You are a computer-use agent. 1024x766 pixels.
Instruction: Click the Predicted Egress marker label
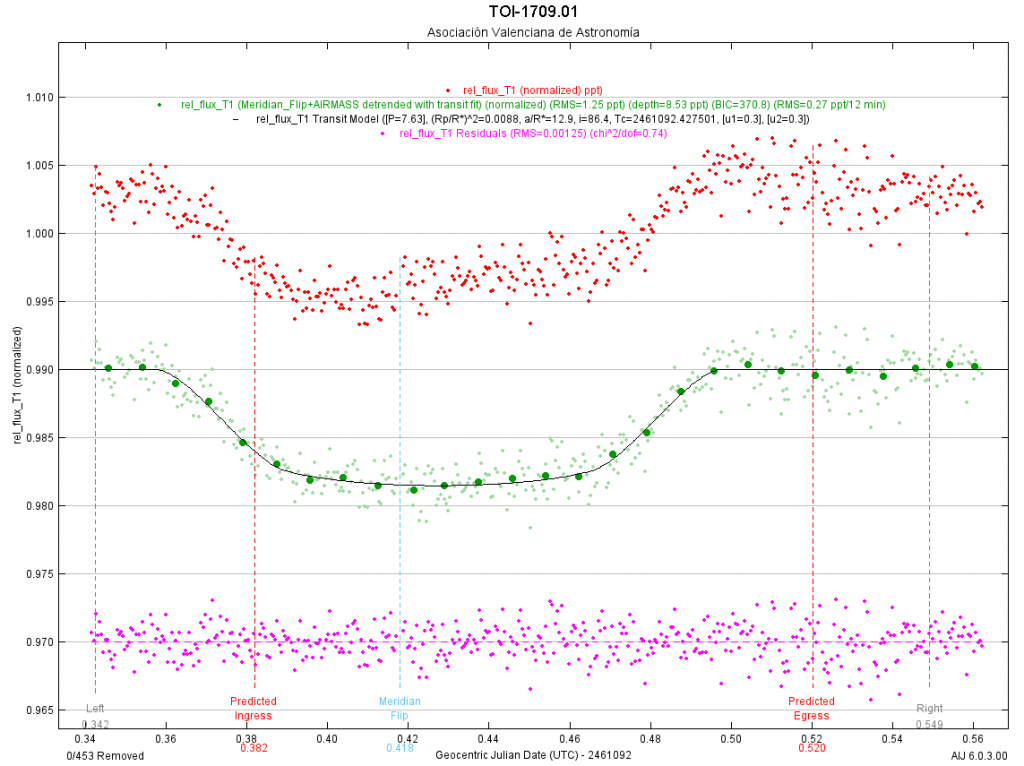[x=811, y=708]
